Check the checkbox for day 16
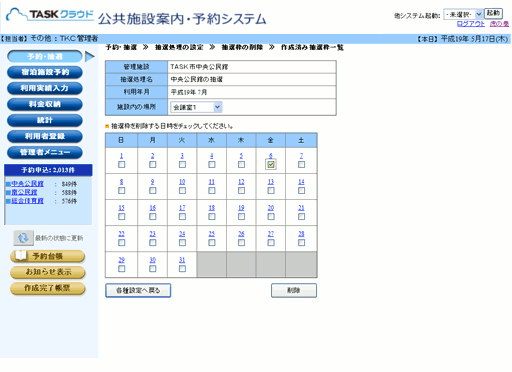This screenshot has height=372, width=512. [153, 216]
